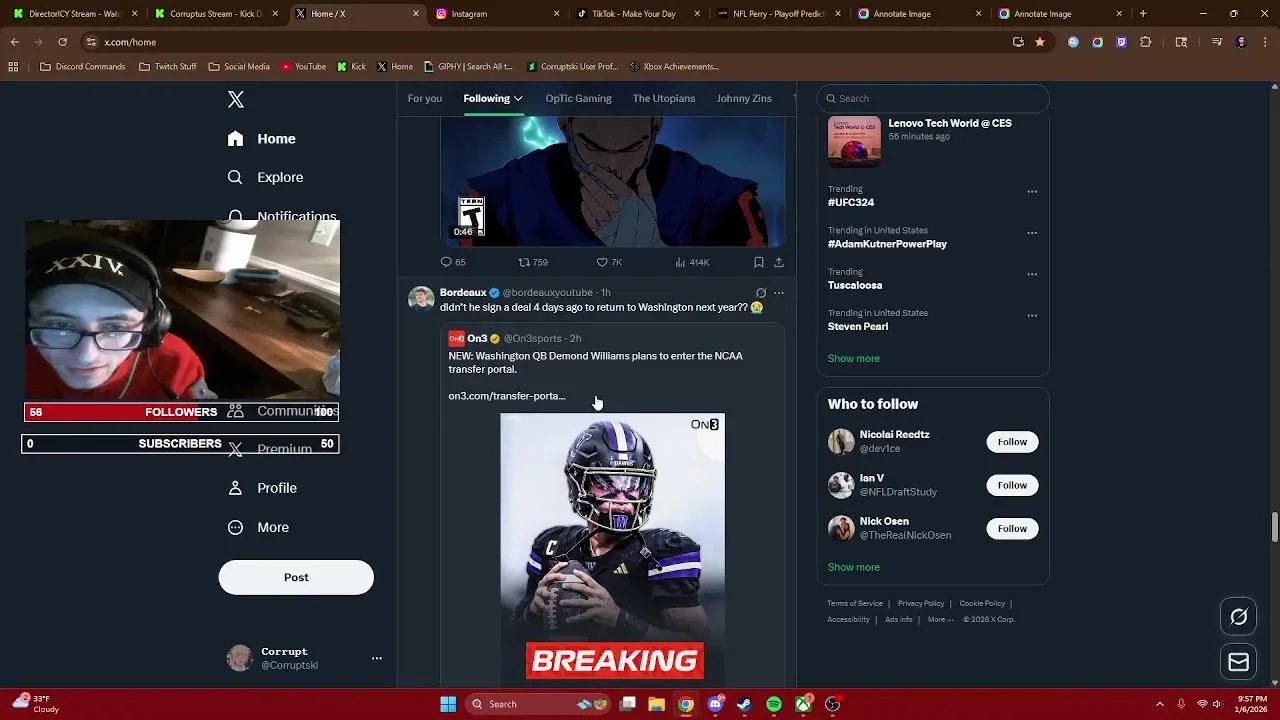Viewport: 1280px width, 720px height.
Task: Click the X logo in sidebar
Action: (x=236, y=99)
